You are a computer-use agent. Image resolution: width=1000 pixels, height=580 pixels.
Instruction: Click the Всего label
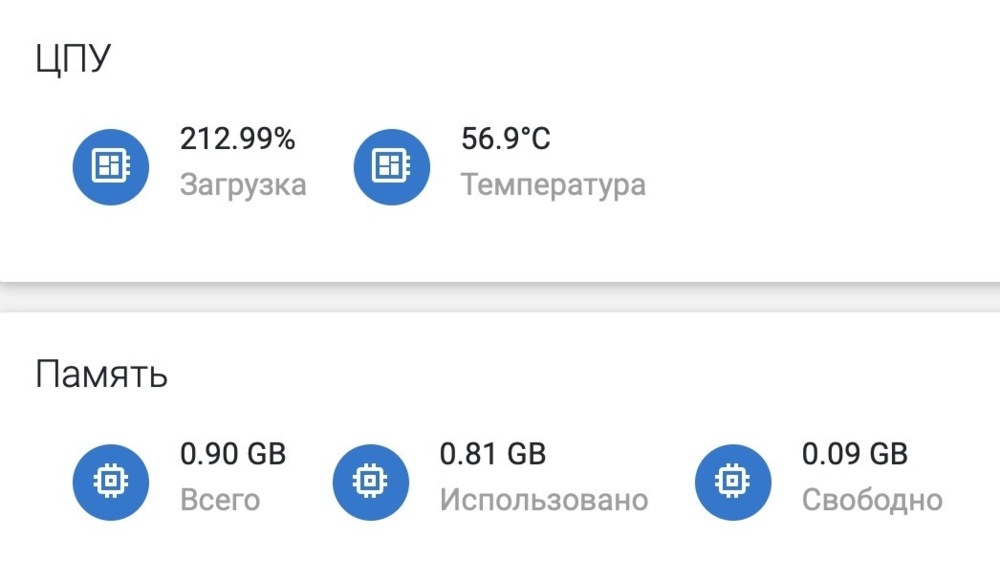coord(220,500)
